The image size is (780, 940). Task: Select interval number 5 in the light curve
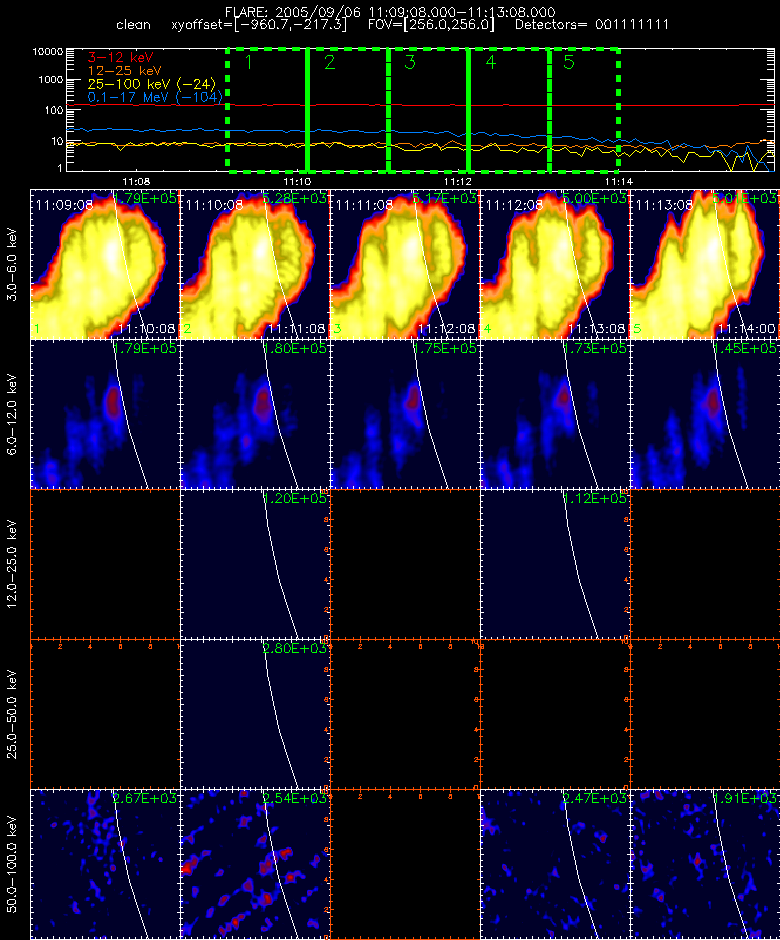pos(569,62)
